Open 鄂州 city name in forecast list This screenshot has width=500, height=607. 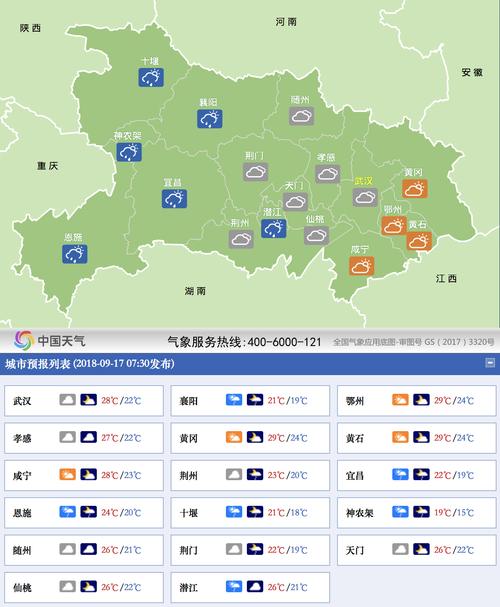[x=355, y=401]
